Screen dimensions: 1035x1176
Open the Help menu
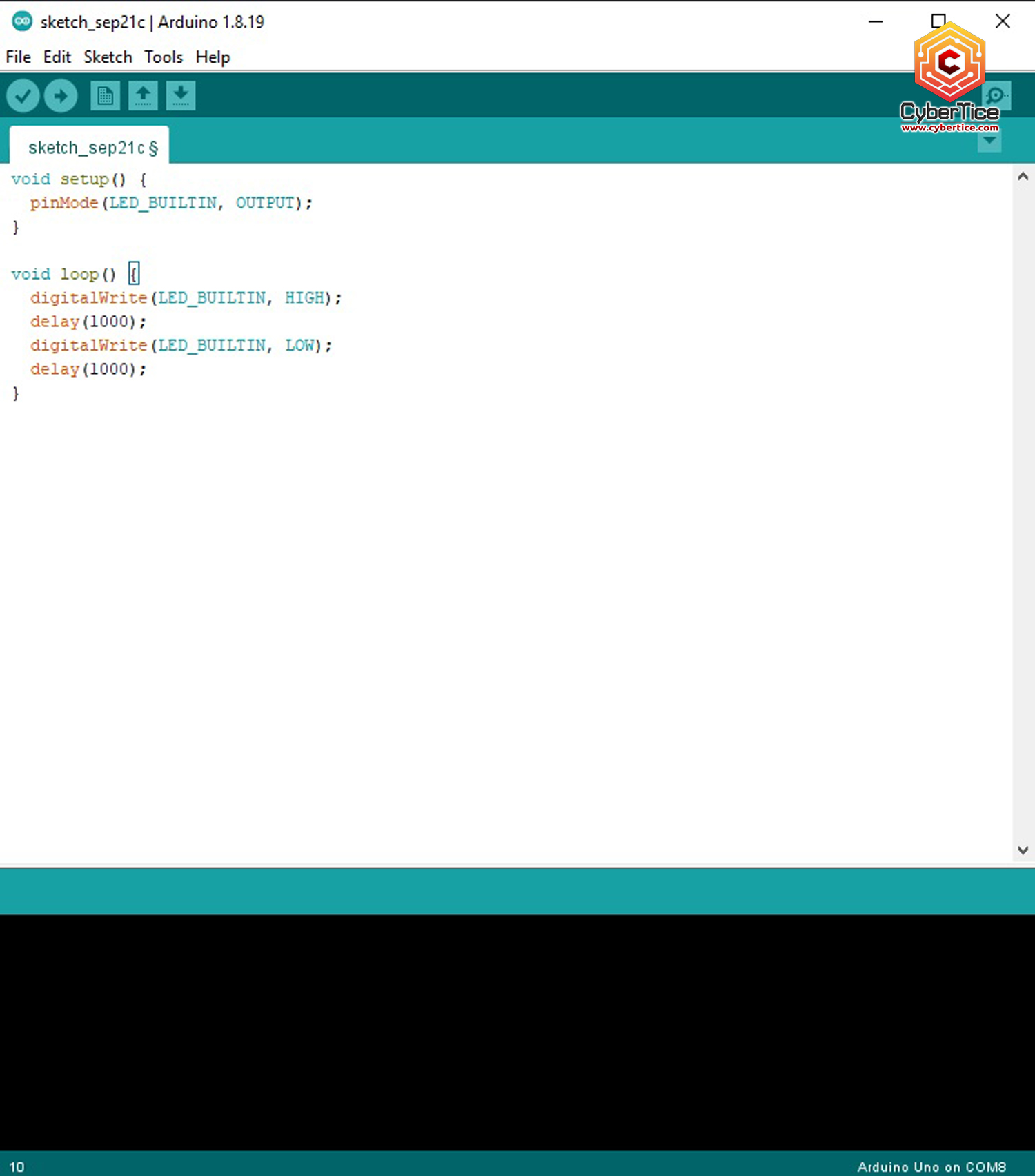point(213,57)
